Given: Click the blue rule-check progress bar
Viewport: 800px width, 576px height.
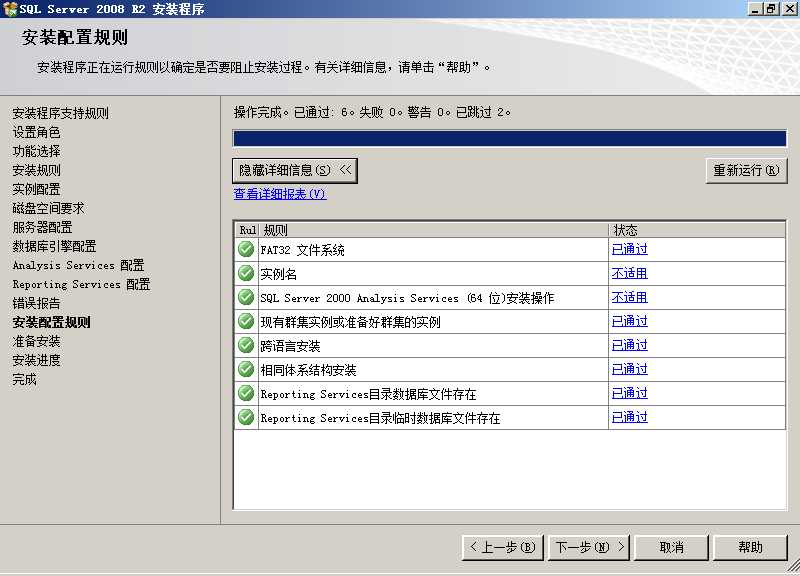Looking at the screenshot, I should pos(509,138).
